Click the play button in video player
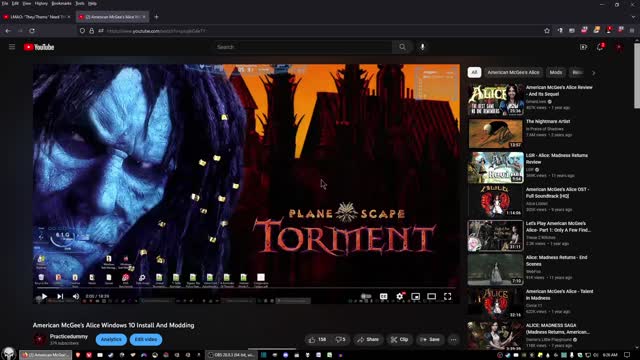640x360 pixels. click(x=44, y=296)
